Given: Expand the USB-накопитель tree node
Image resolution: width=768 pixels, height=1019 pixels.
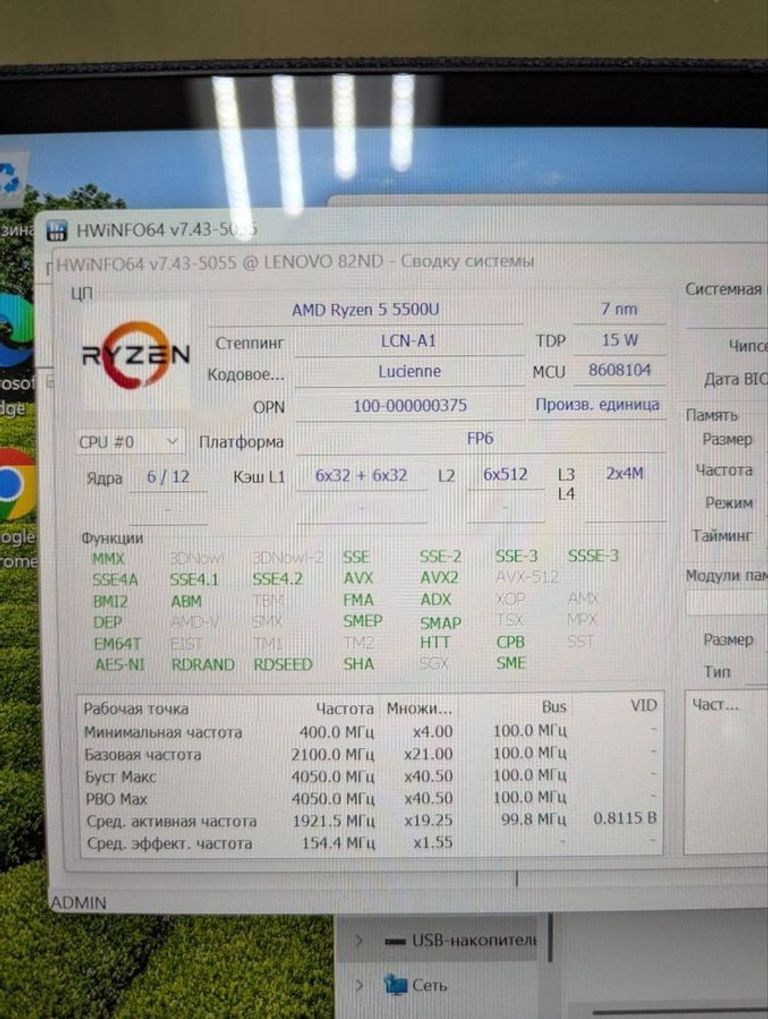Looking at the screenshot, I should coord(359,941).
